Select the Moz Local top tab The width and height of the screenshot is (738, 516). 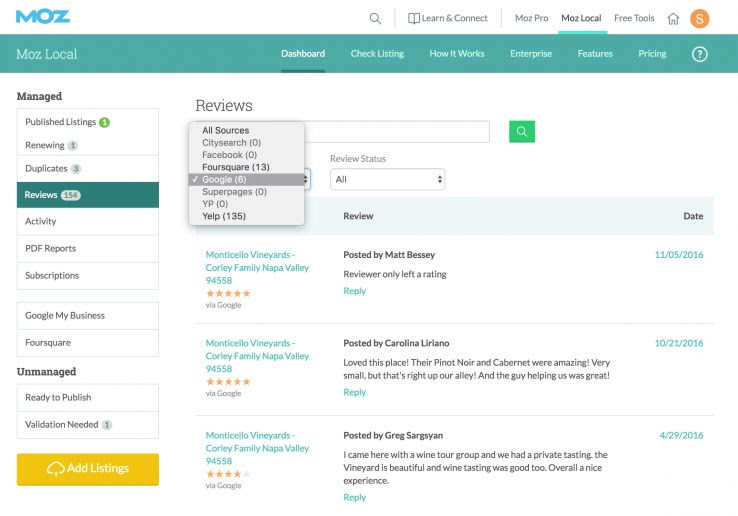(581, 18)
